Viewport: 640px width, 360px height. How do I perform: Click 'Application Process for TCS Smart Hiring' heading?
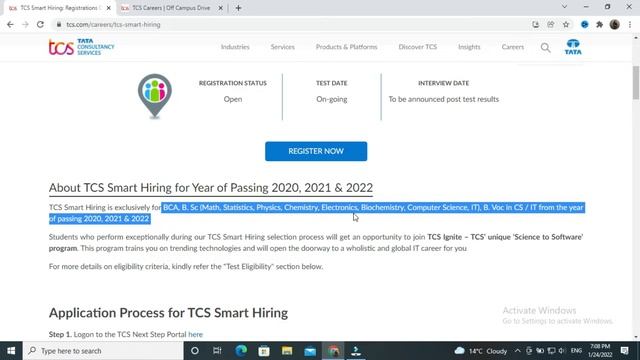(x=168, y=313)
